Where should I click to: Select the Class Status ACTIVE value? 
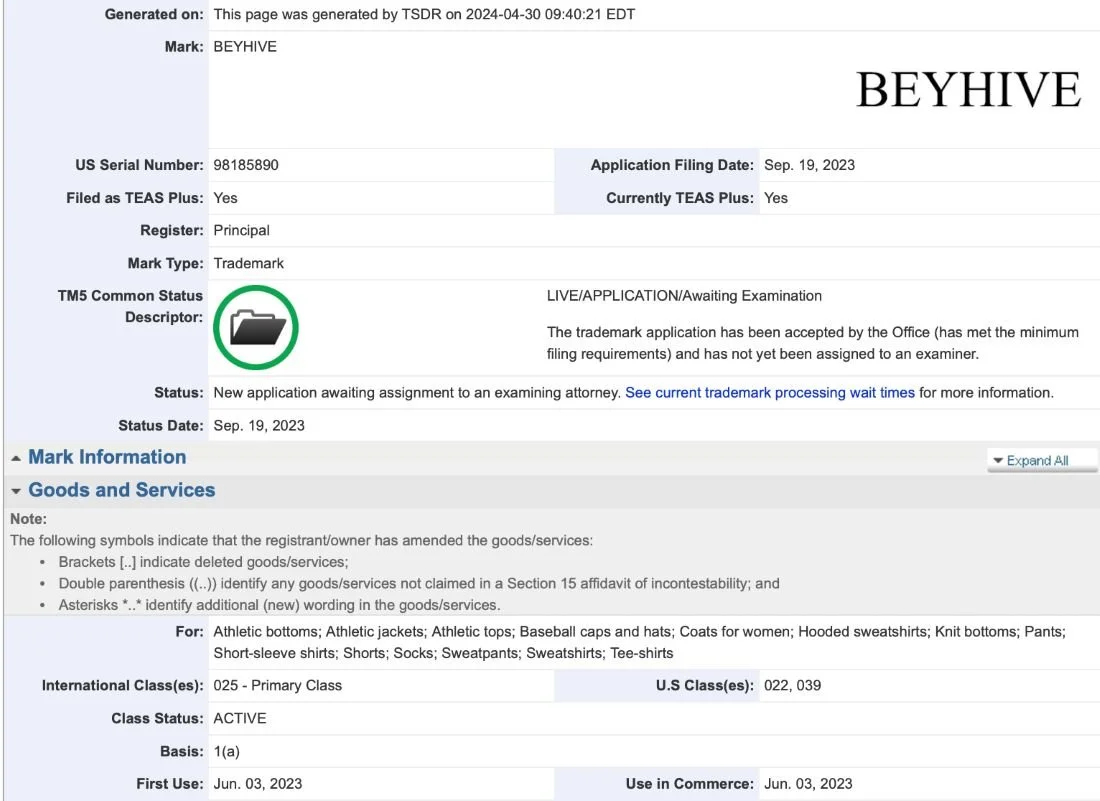point(241,718)
